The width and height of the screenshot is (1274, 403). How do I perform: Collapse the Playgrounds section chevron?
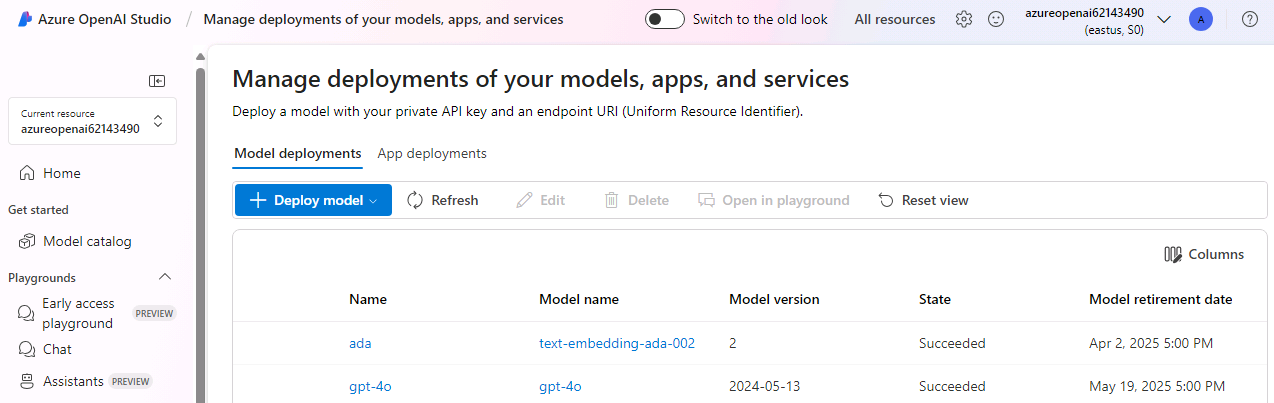166,277
